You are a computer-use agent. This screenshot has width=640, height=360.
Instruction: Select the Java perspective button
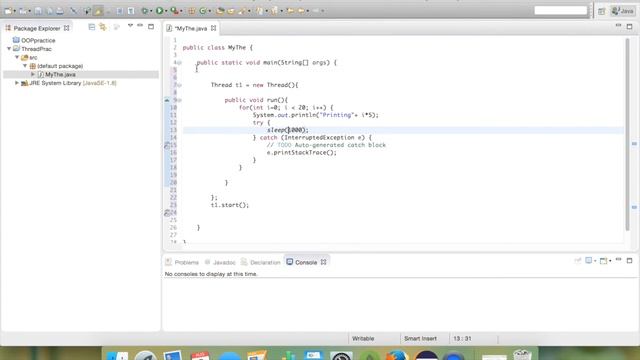pos(622,11)
